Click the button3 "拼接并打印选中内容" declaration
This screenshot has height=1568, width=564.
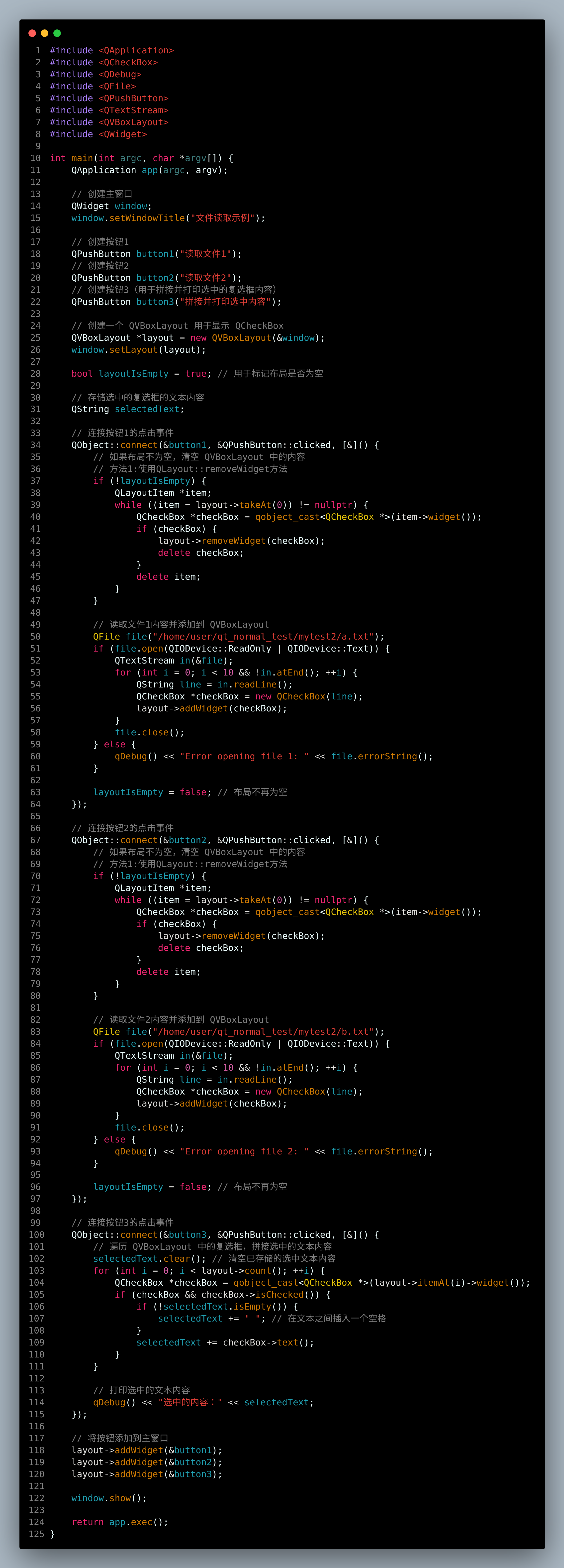click(x=177, y=302)
